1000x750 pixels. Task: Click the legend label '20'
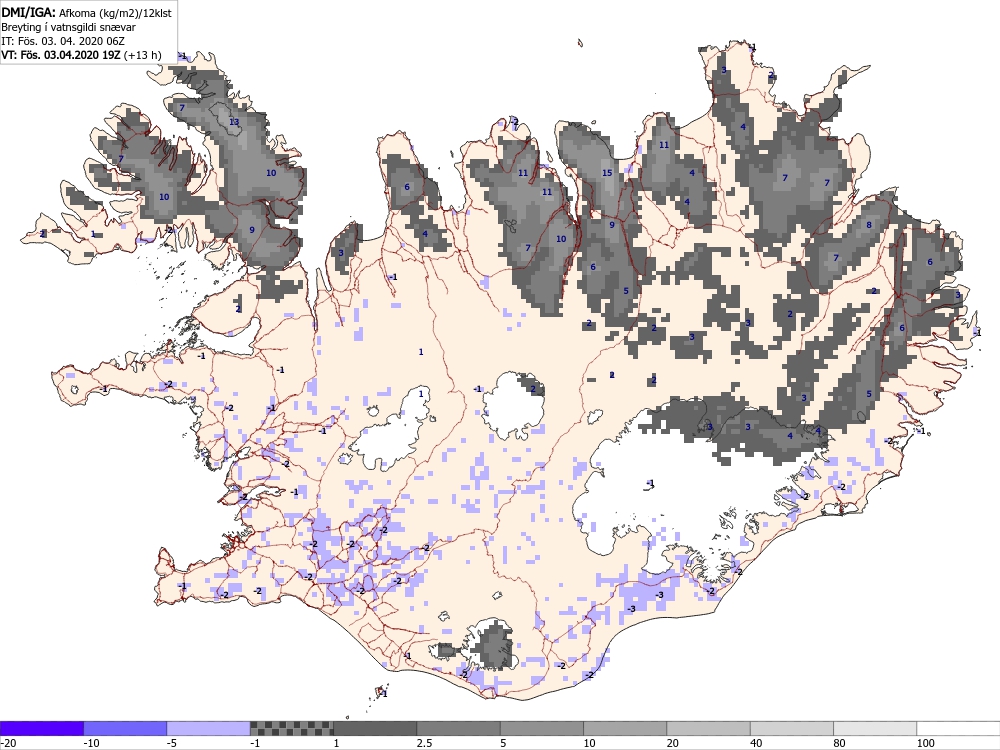(x=673, y=743)
